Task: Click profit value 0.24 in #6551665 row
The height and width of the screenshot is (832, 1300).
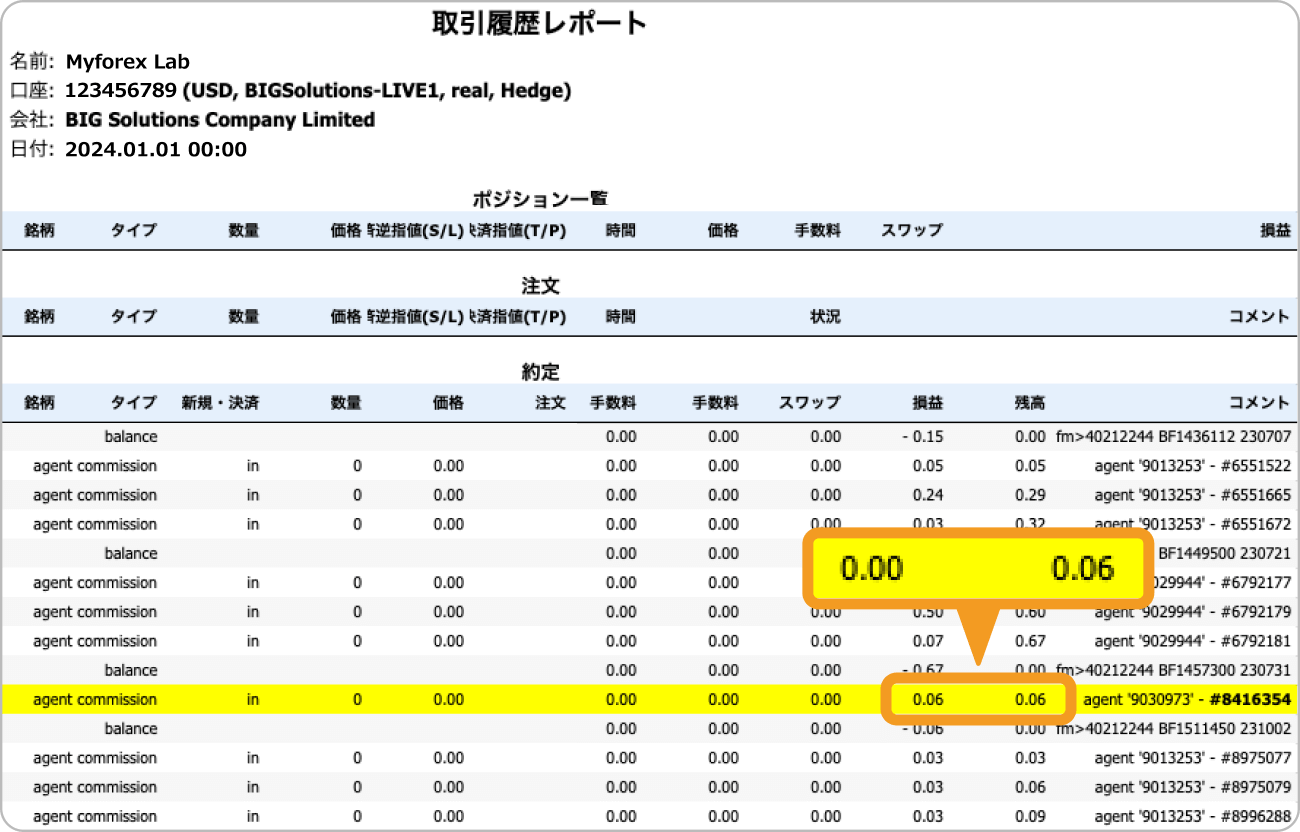Action: tap(927, 495)
